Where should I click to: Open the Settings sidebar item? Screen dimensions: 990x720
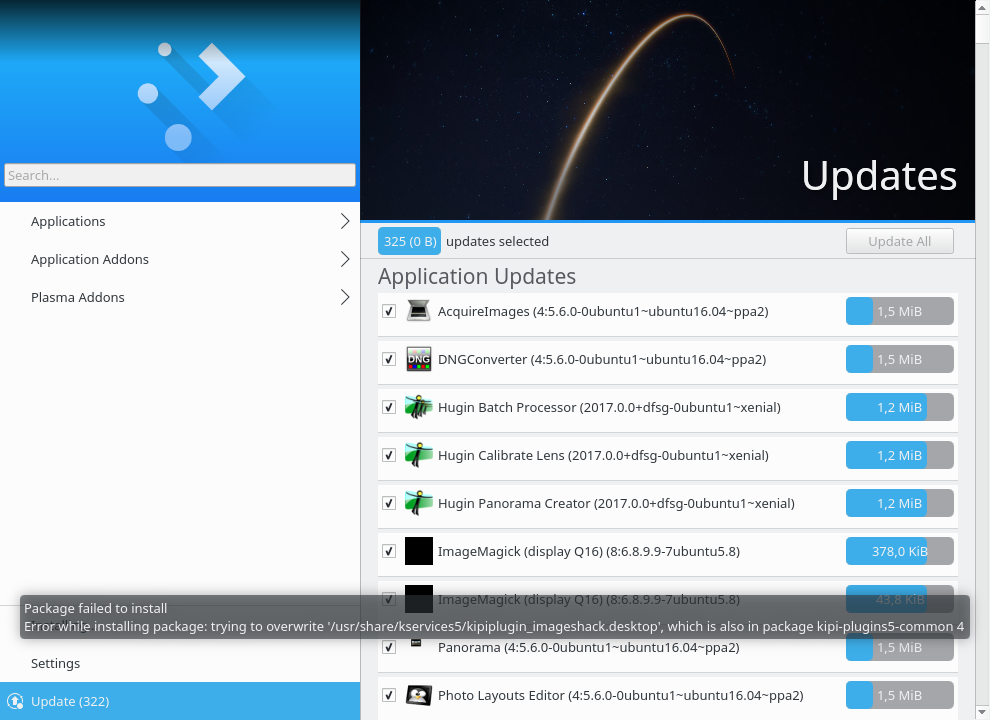tap(55, 663)
